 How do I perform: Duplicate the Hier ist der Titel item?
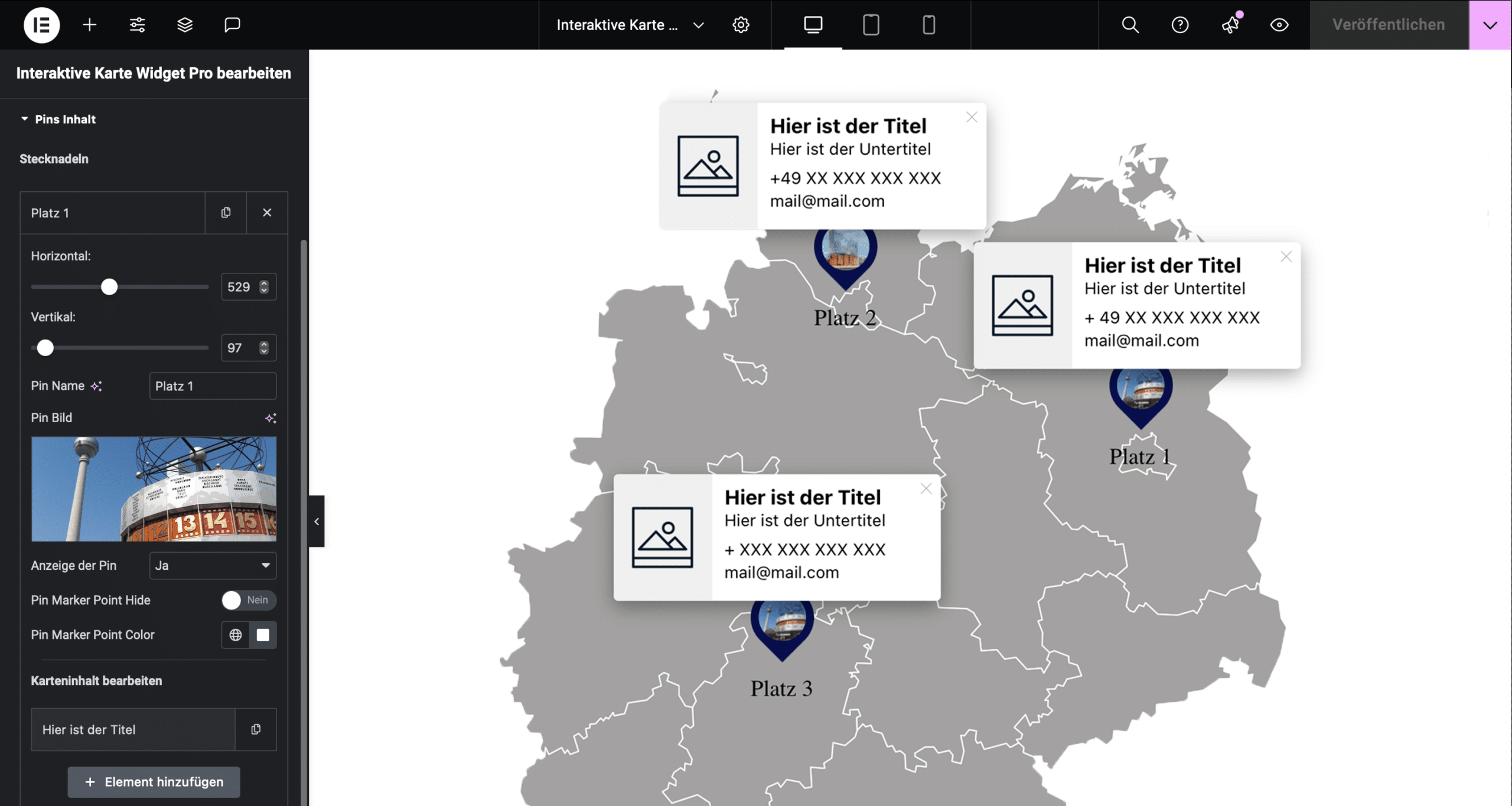256,730
